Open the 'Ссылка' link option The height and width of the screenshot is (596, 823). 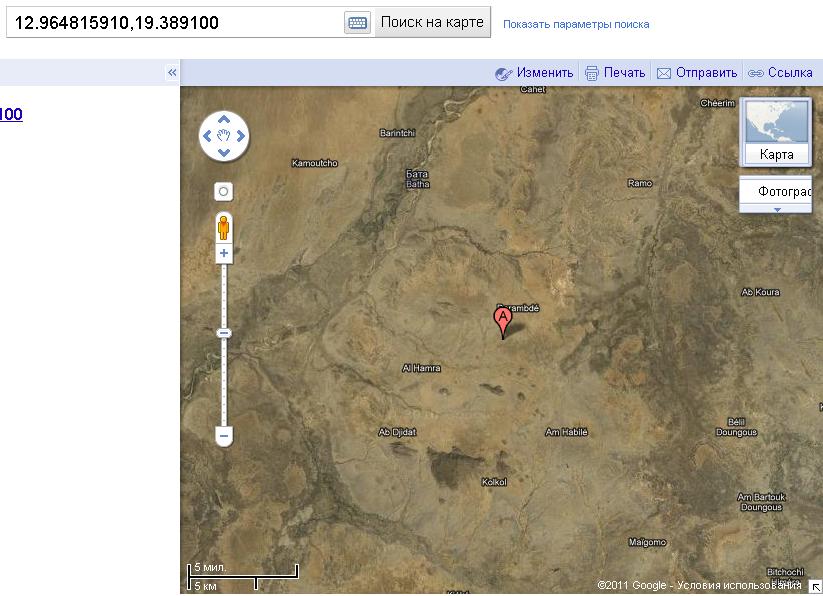790,72
